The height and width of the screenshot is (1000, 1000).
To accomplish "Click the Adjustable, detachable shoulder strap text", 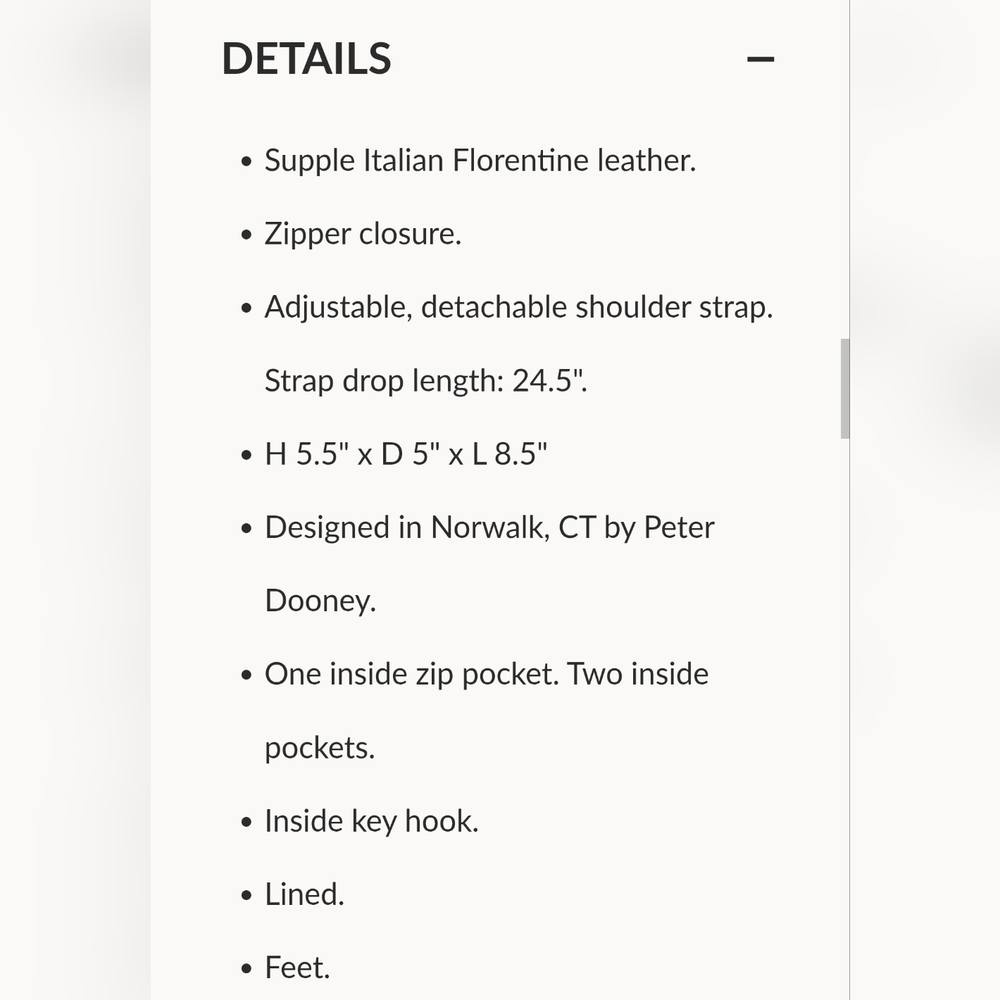I will [518, 307].
